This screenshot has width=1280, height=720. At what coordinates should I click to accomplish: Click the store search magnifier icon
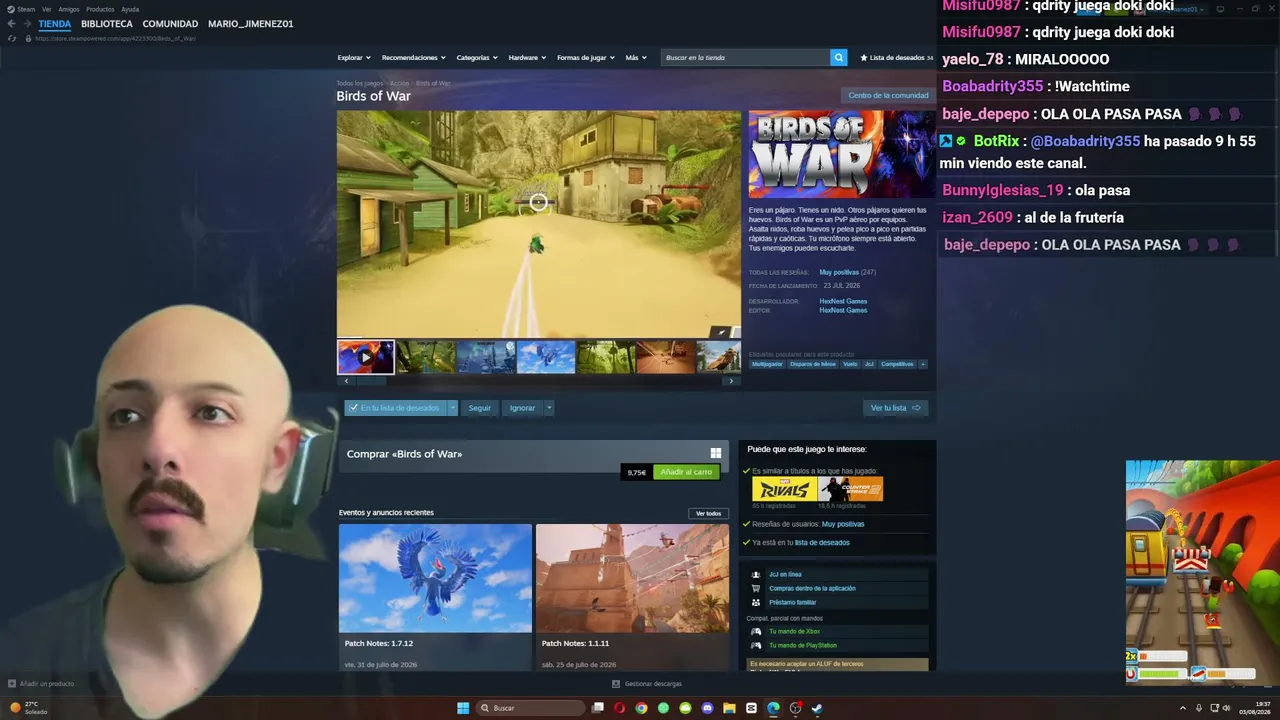coord(839,58)
